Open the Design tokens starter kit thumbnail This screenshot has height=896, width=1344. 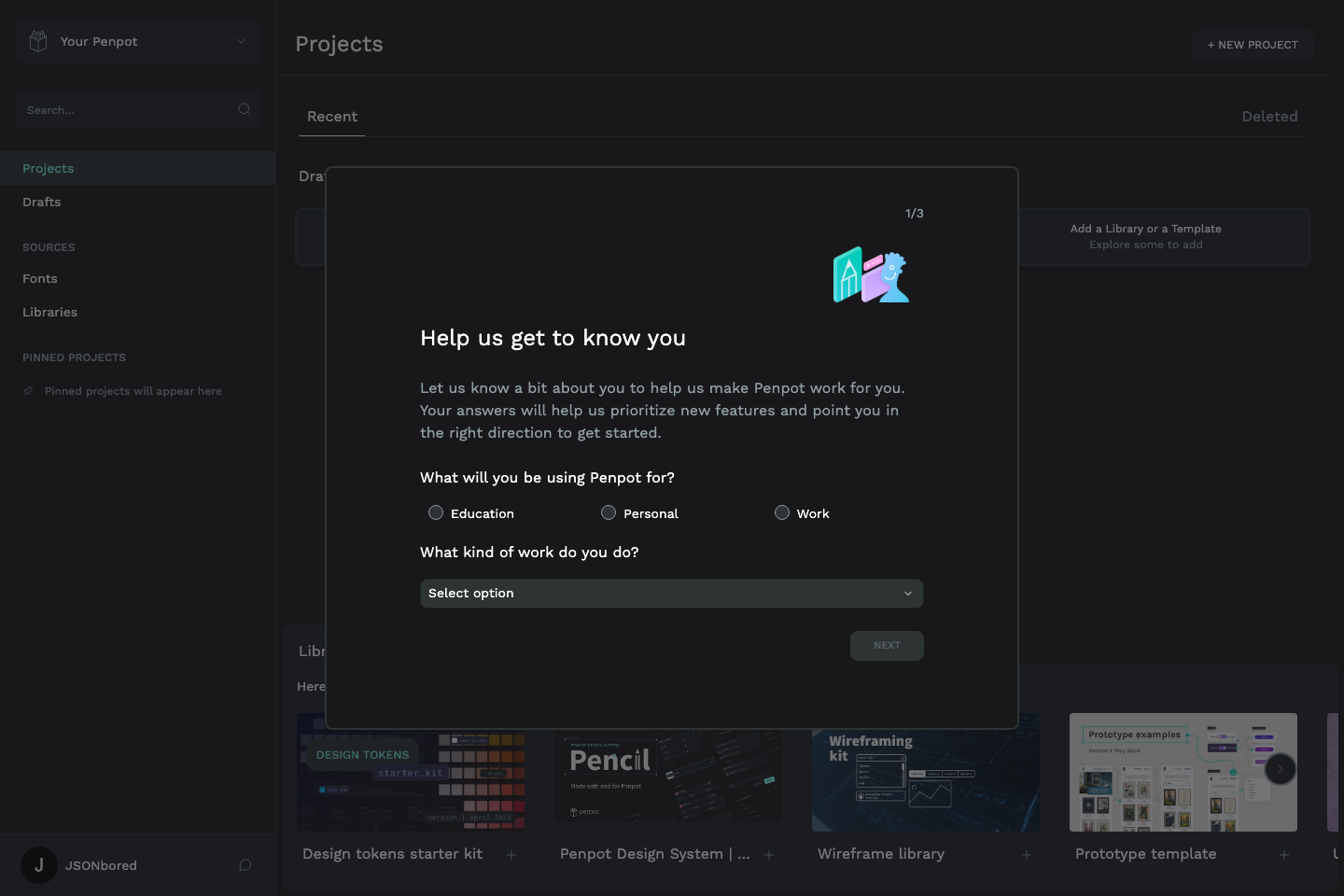(x=411, y=772)
